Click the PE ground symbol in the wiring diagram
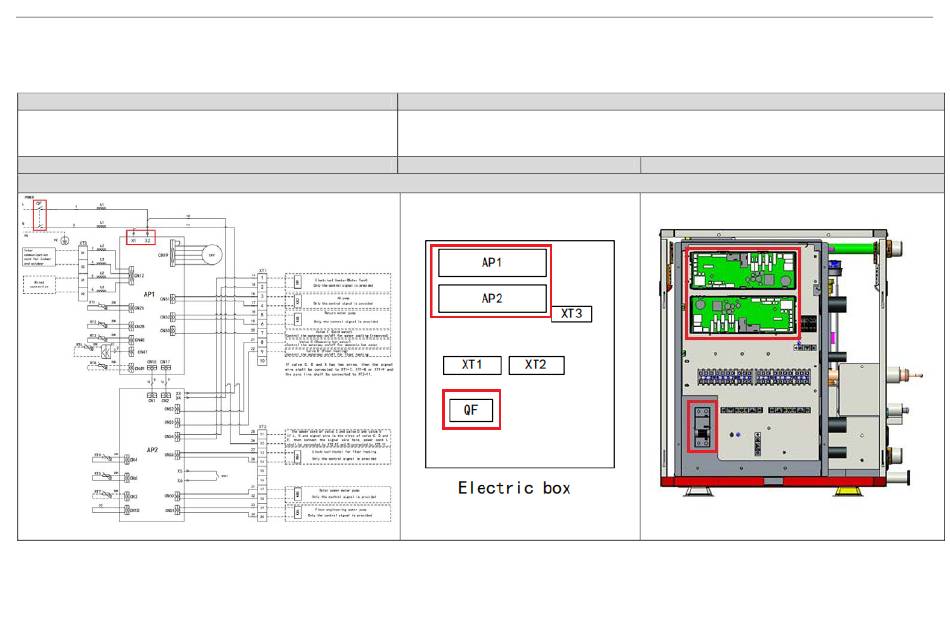950x640 pixels. [65, 241]
